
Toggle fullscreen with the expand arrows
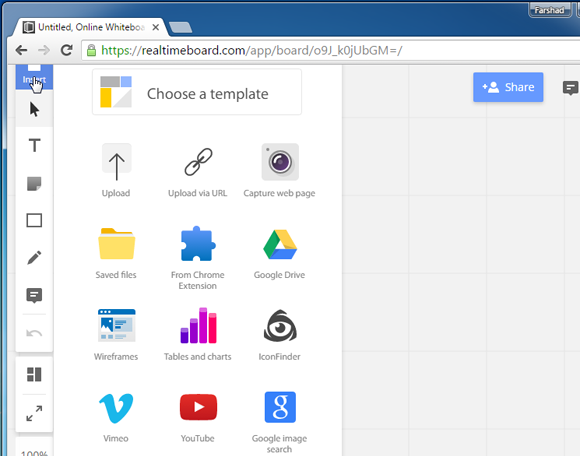tap(34, 413)
